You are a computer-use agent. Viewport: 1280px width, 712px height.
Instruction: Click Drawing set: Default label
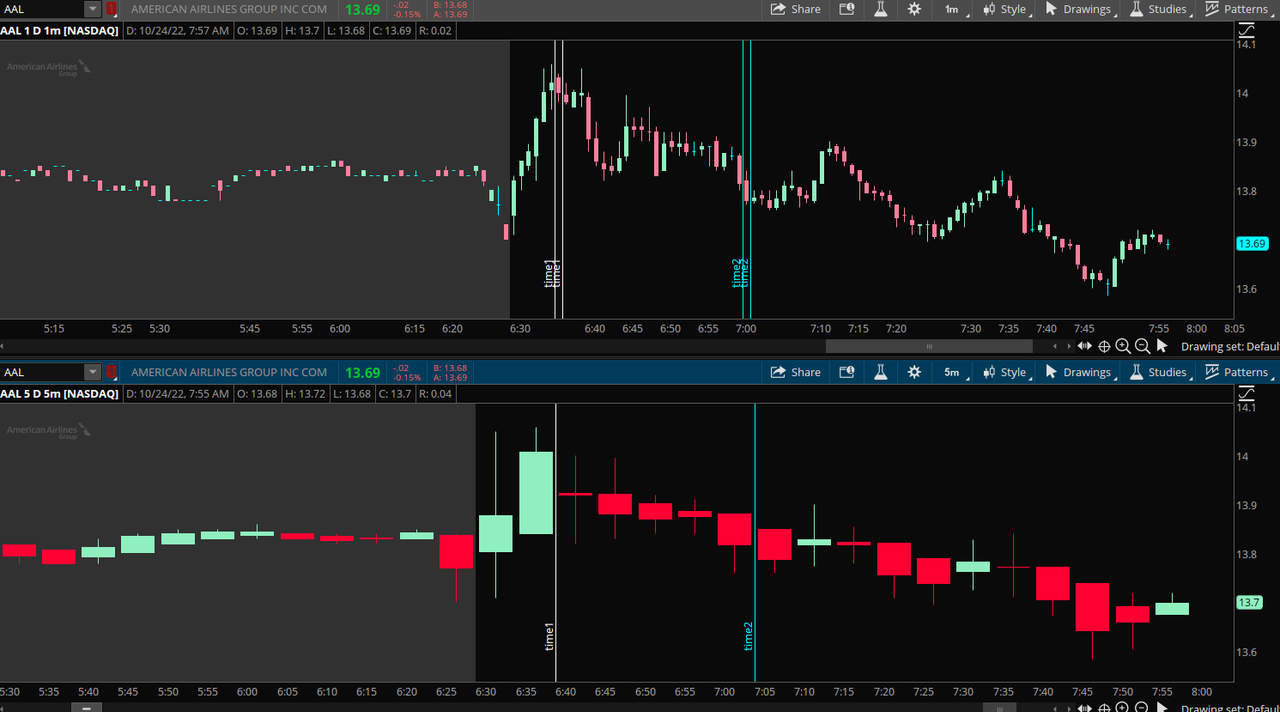[x=1230, y=347]
